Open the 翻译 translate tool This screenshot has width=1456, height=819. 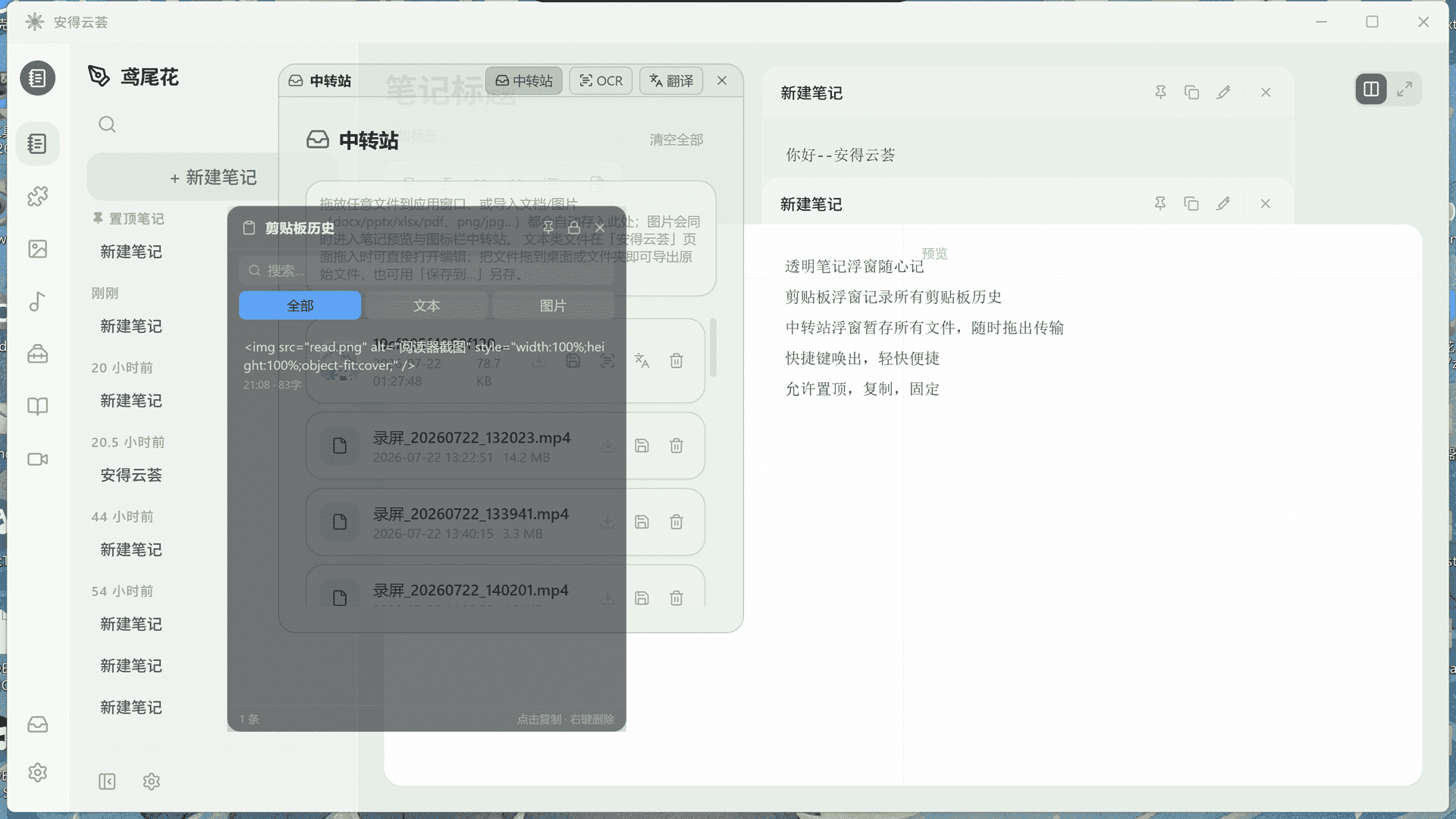(x=671, y=81)
